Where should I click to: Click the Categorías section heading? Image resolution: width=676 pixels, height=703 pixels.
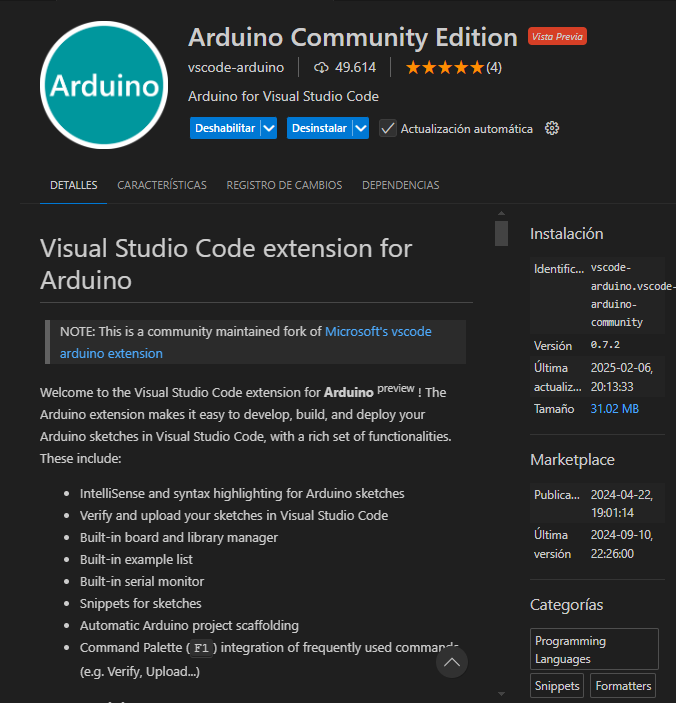coord(567,605)
